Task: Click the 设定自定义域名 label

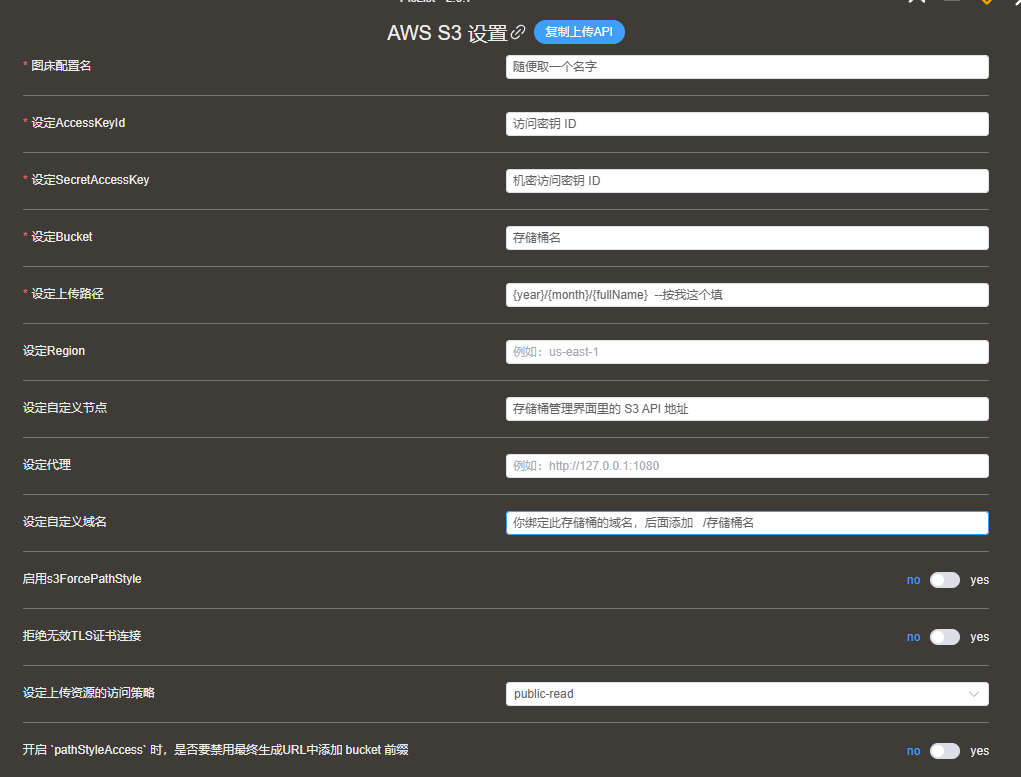Action: (65, 522)
